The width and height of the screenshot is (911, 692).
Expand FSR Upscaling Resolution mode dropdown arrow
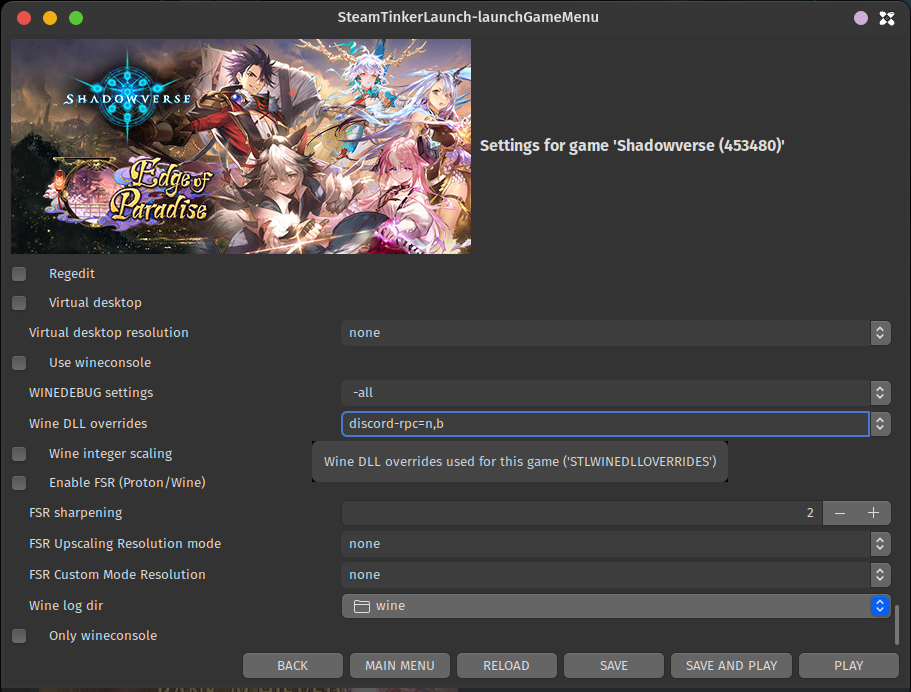(880, 544)
